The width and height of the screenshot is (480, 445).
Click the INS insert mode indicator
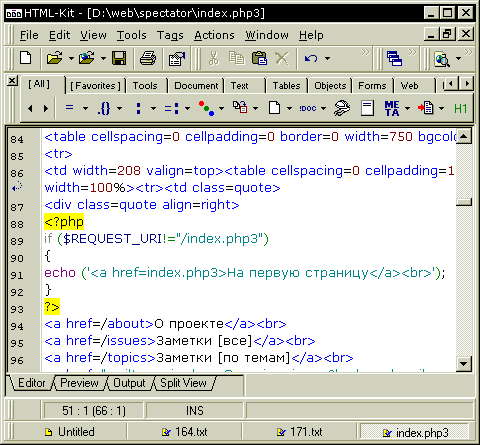[x=195, y=410]
